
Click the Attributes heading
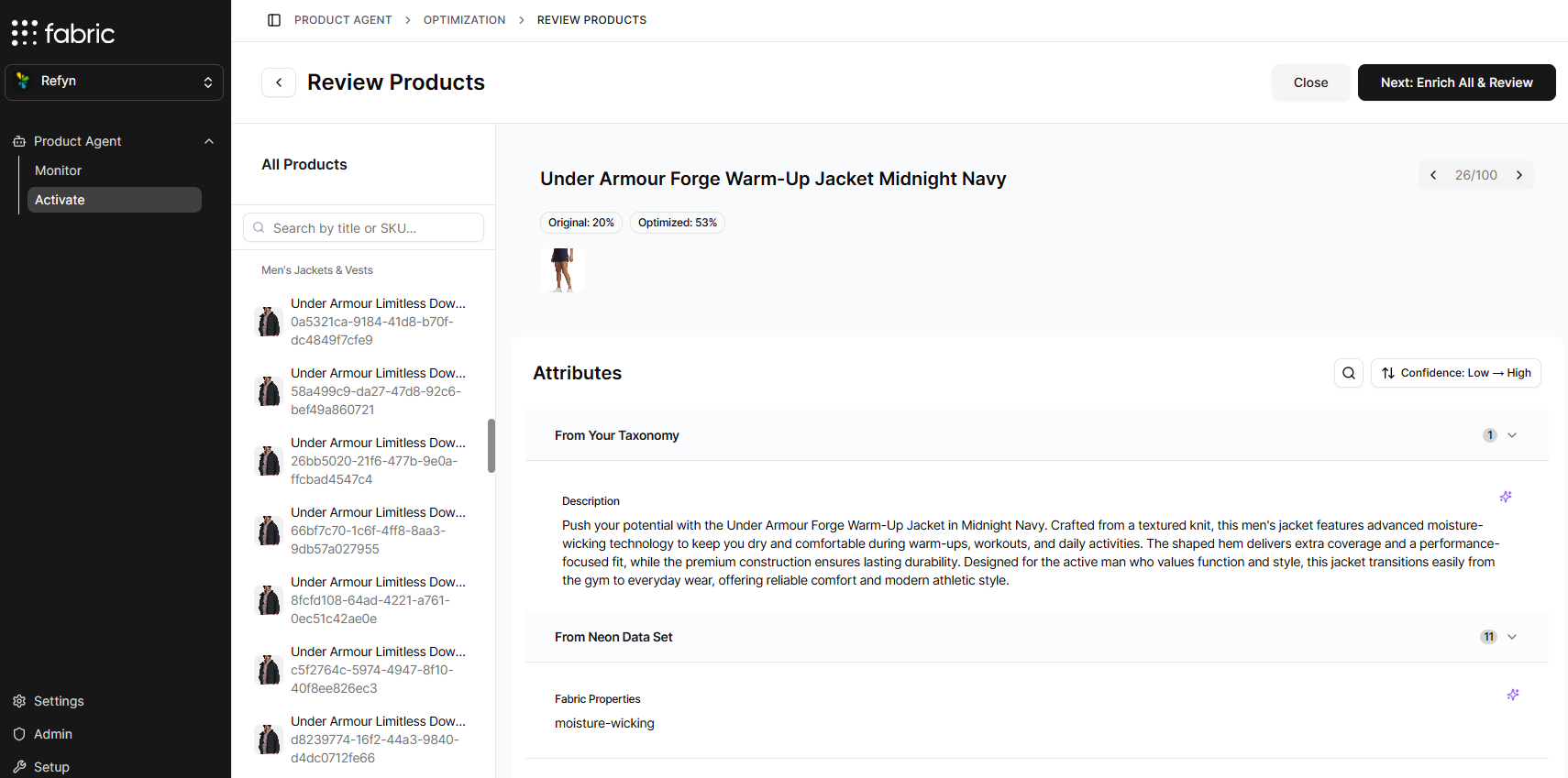pos(578,373)
